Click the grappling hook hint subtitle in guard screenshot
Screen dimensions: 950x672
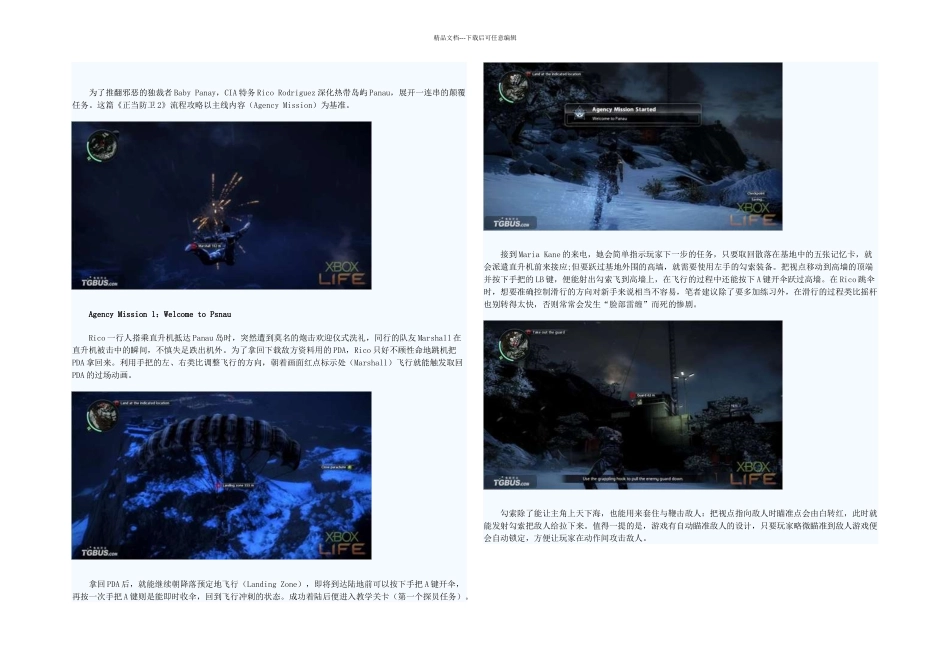pyautogui.click(x=633, y=479)
